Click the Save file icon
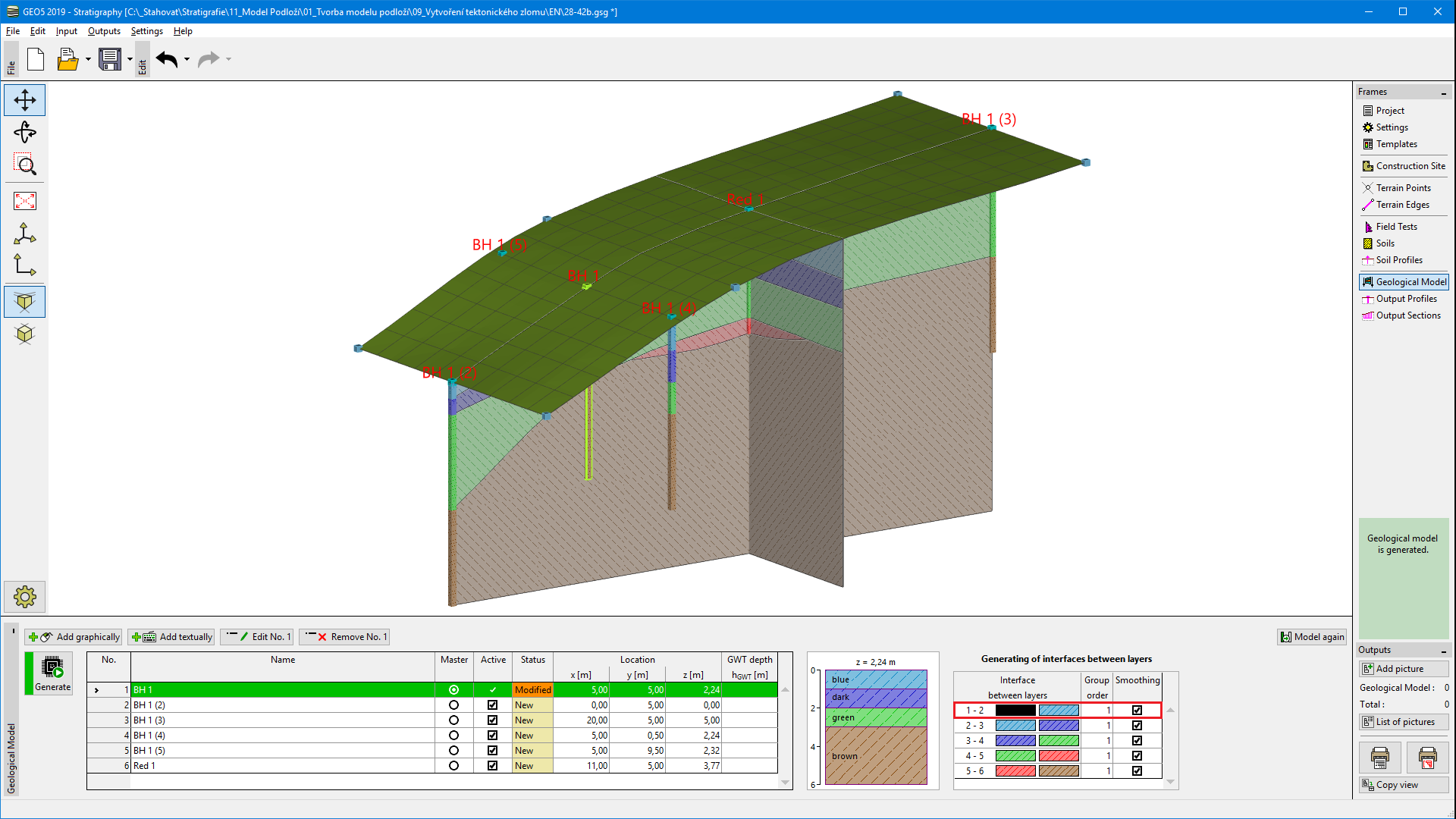1456x819 pixels. pyautogui.click(x=110, y=59)
